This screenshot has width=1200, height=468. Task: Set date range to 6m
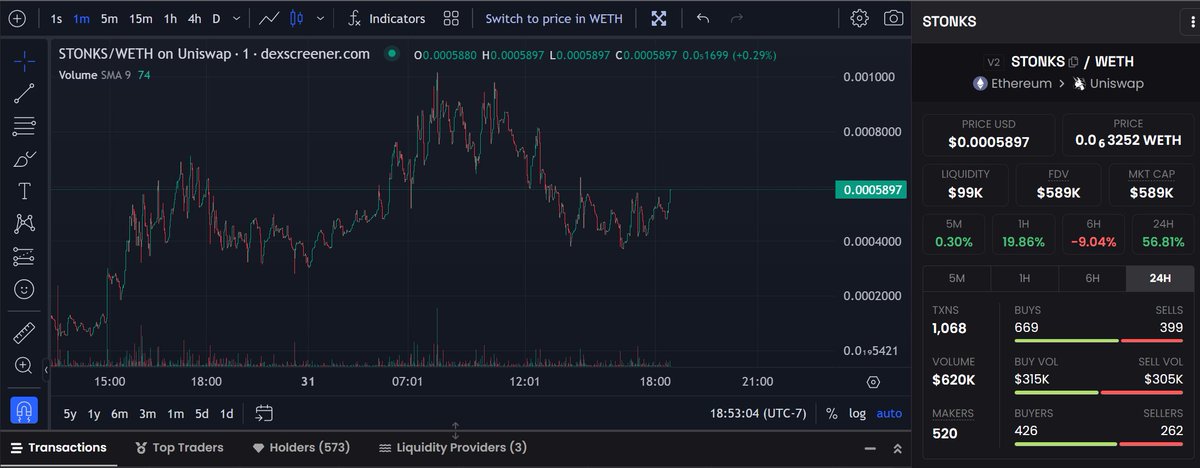[x=120, y=413]
